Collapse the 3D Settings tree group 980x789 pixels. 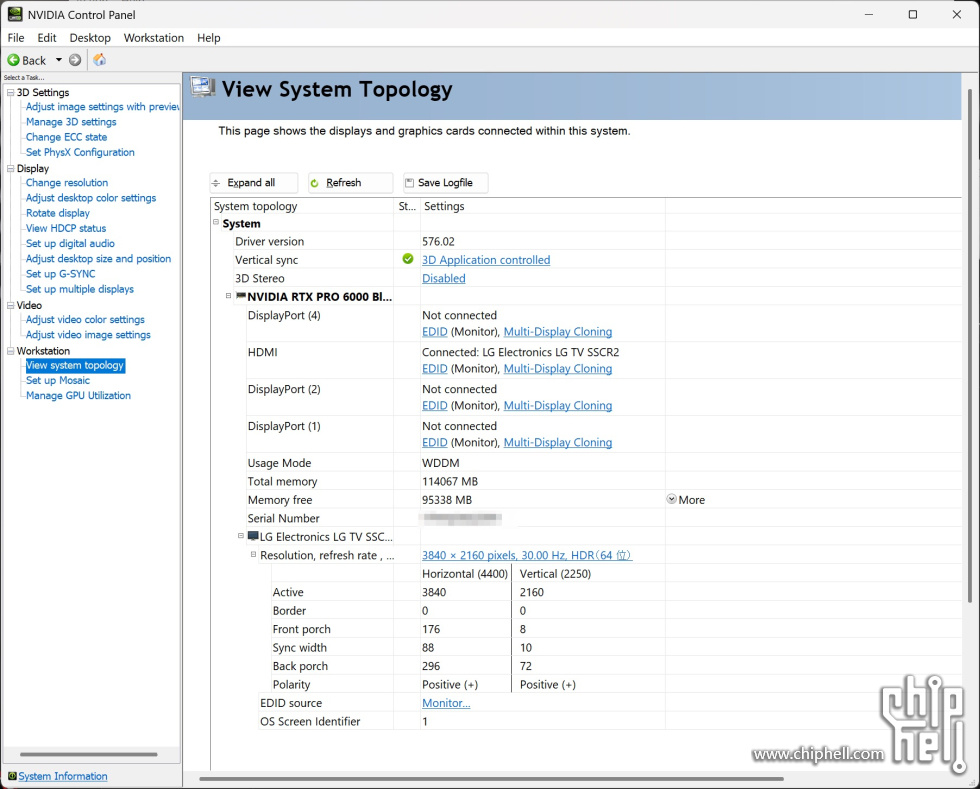(10, 93)
